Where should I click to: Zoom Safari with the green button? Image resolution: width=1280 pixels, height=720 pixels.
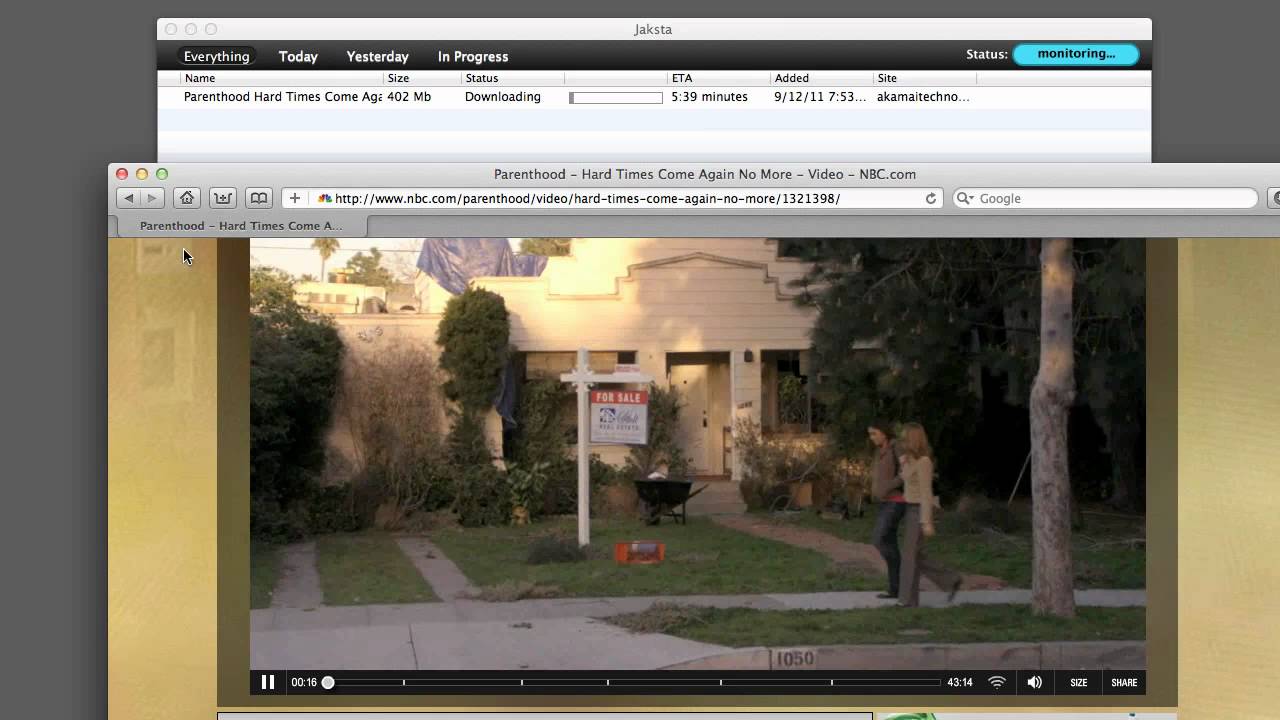click(x=162, y=174)
